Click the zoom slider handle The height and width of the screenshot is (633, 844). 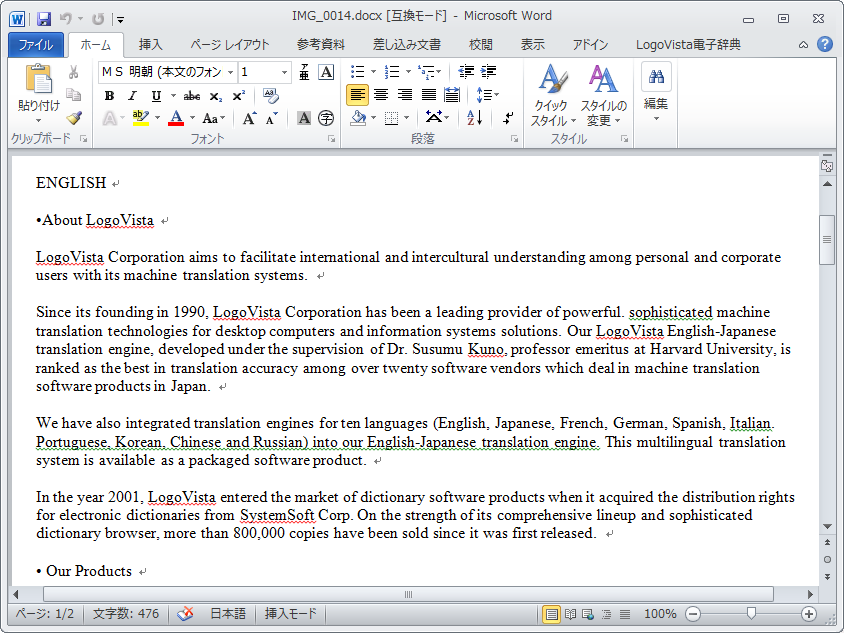751,613
